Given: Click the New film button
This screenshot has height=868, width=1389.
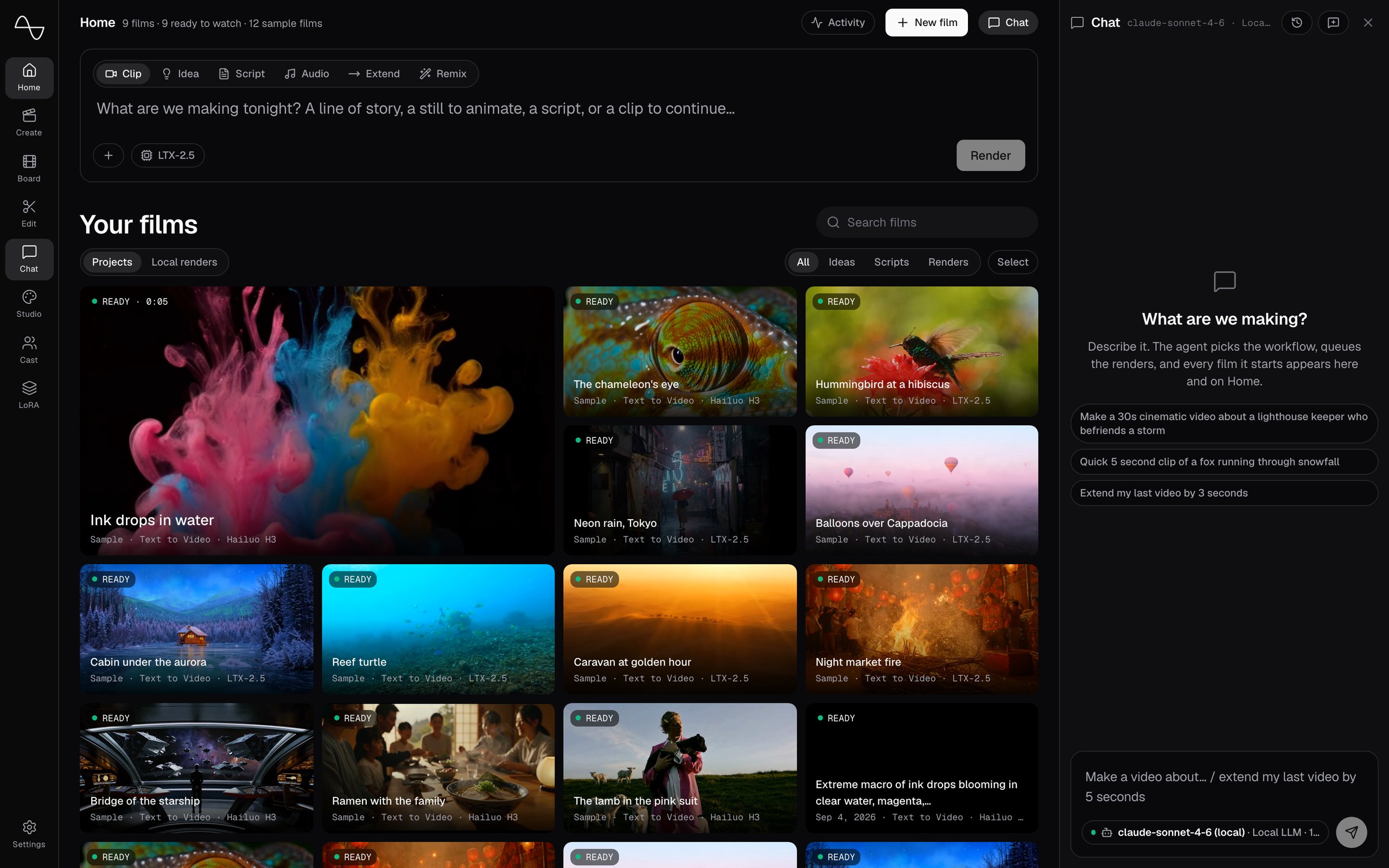Looking at the screenshot, I should [x=926, y=22].
